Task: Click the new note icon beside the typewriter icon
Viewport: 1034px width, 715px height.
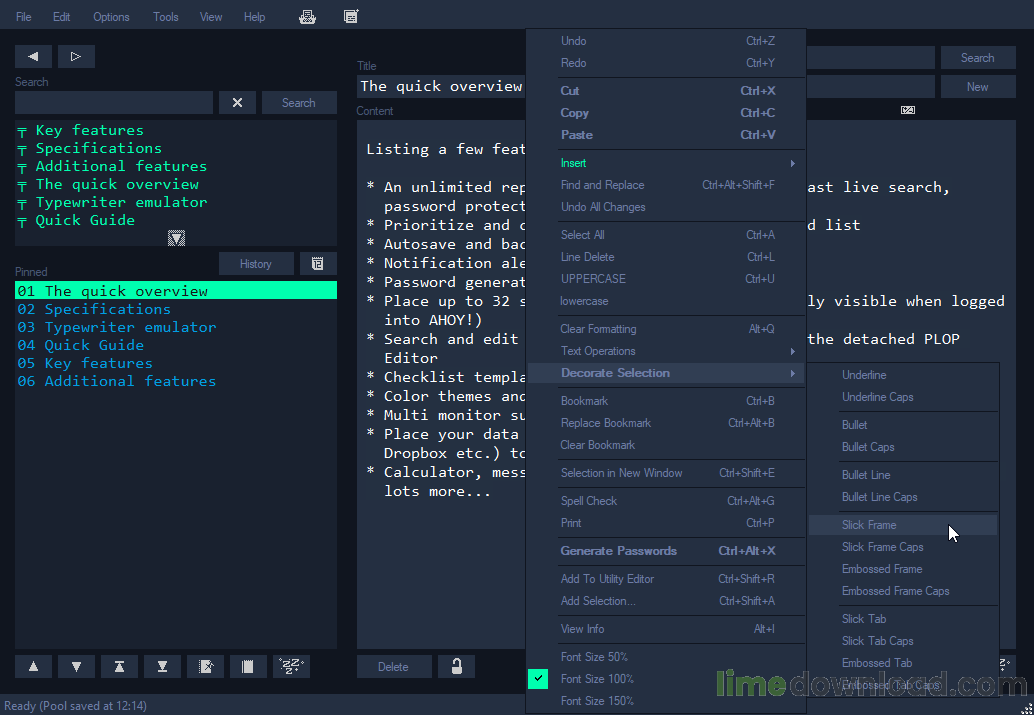Action: (351, 17)
